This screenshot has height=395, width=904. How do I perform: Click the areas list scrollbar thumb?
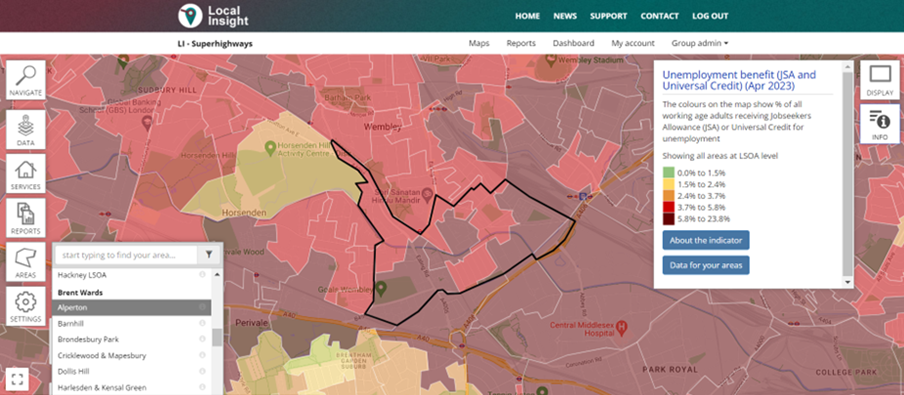pyautogui.click(x=217, y=337)
